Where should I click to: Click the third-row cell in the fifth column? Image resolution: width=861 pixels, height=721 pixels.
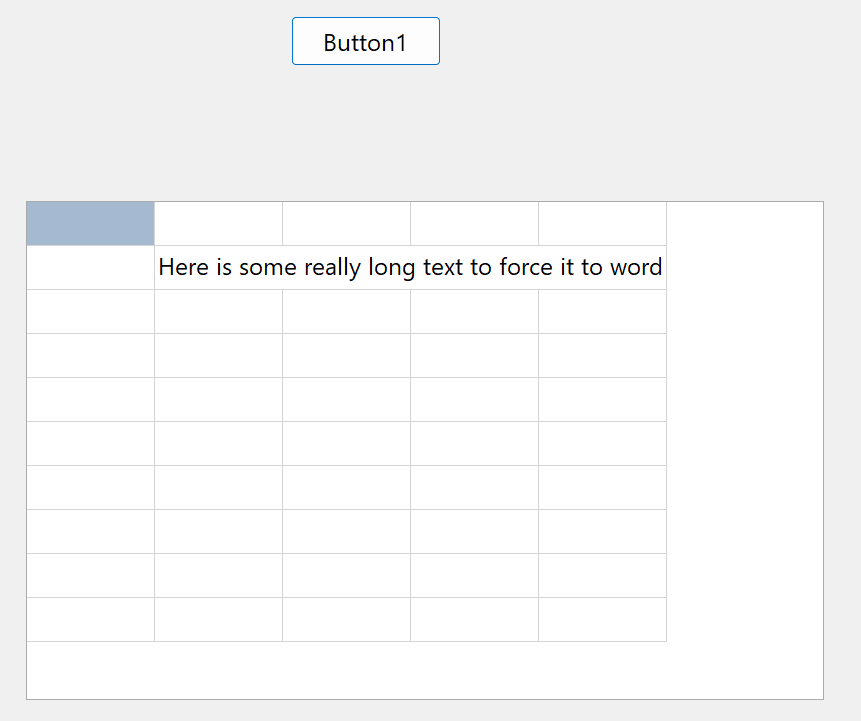[x=602, y=311]
